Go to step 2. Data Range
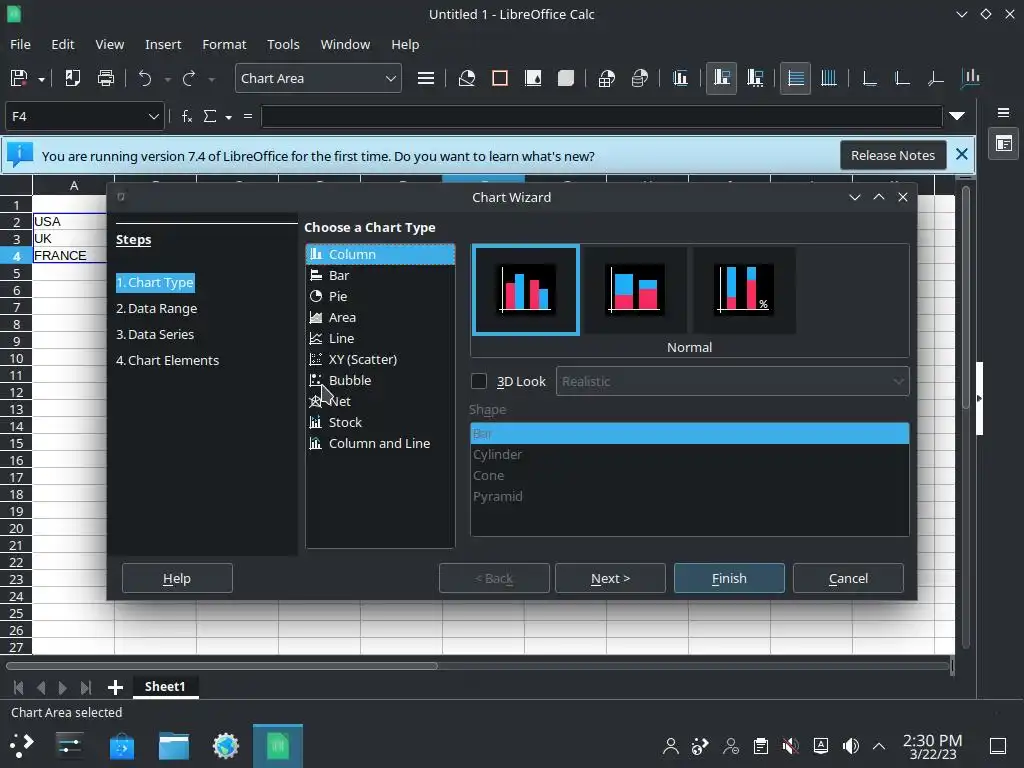 157,308
